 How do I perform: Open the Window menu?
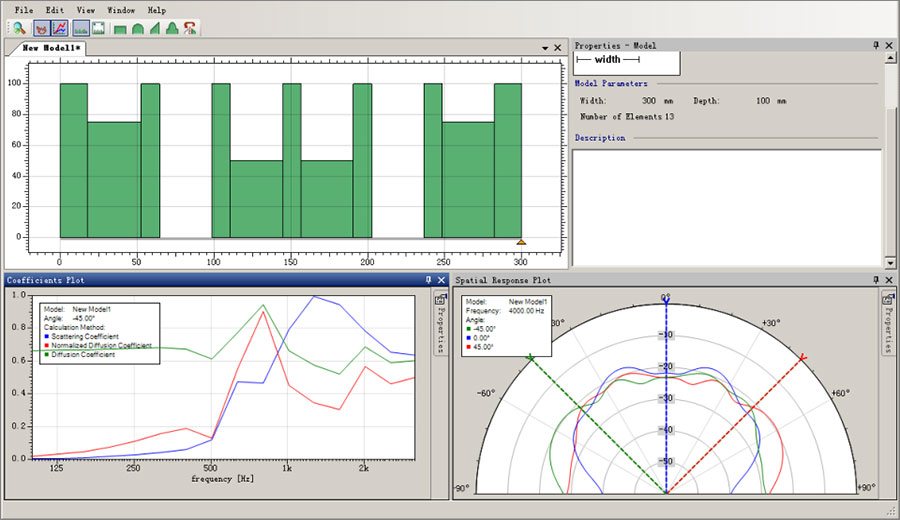point(121,10)
